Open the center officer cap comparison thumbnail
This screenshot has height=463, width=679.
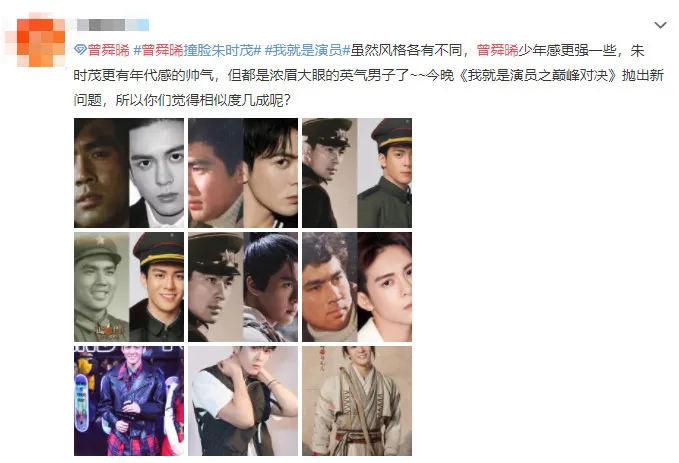243,287
